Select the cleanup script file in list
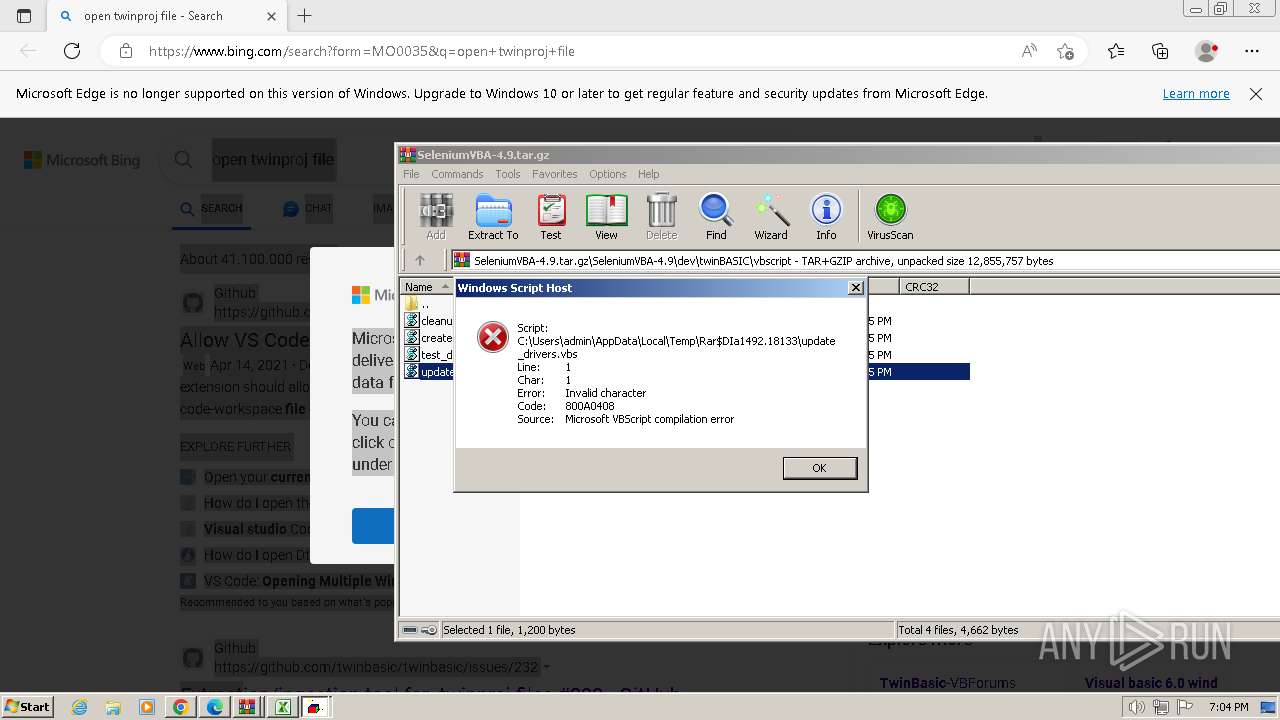This screenshot has width=1280, height=720. 428,321
